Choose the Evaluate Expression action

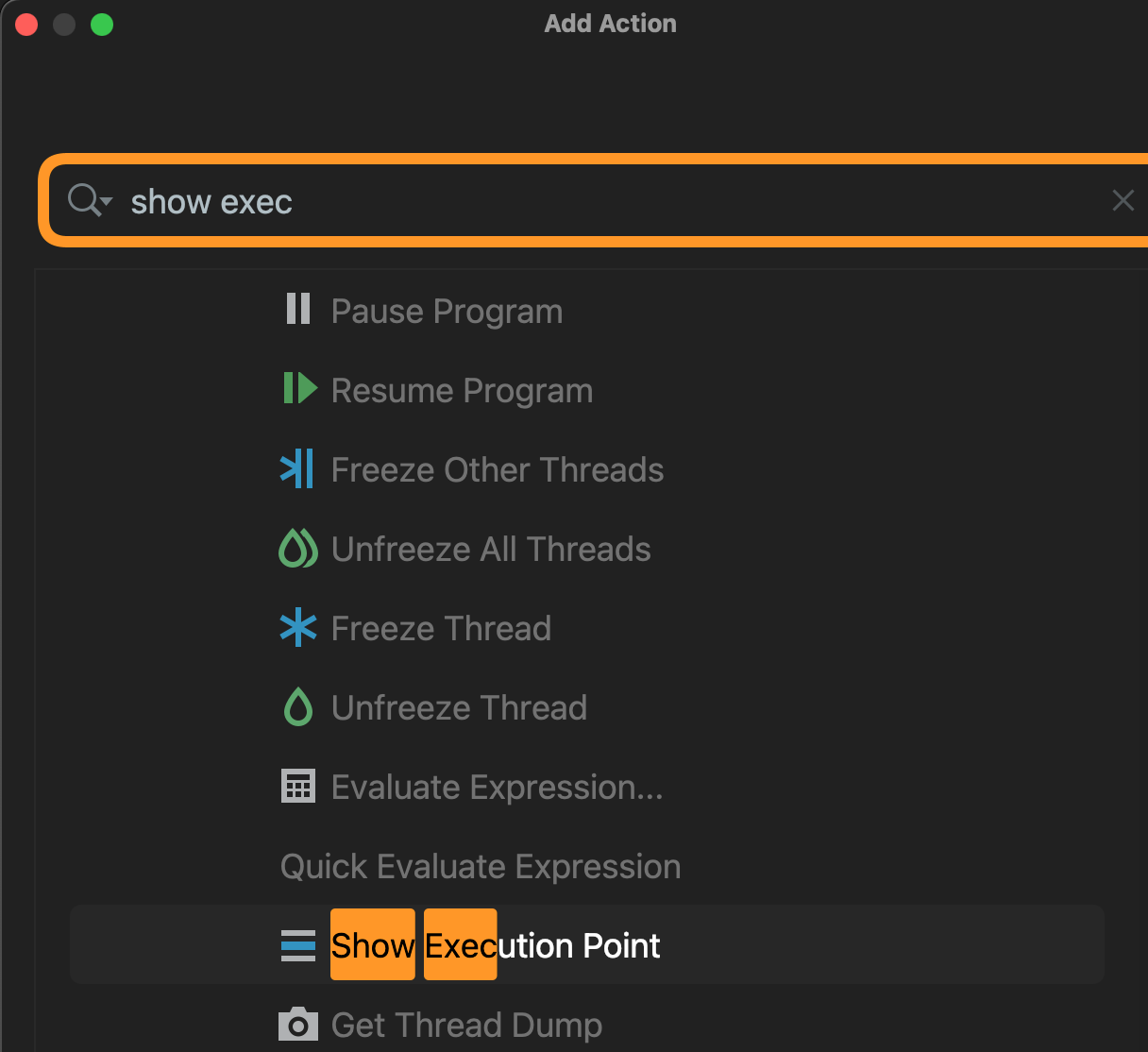tap(497, 786)
